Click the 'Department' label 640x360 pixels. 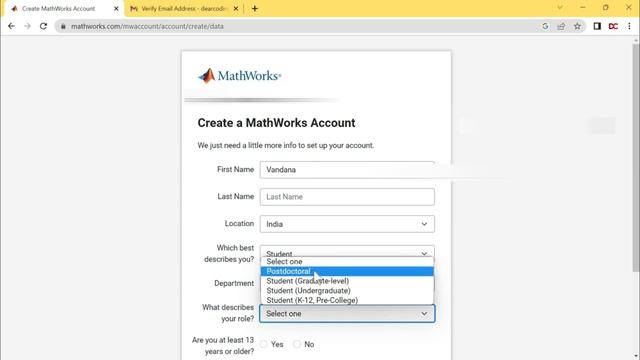tap(234, 283)
